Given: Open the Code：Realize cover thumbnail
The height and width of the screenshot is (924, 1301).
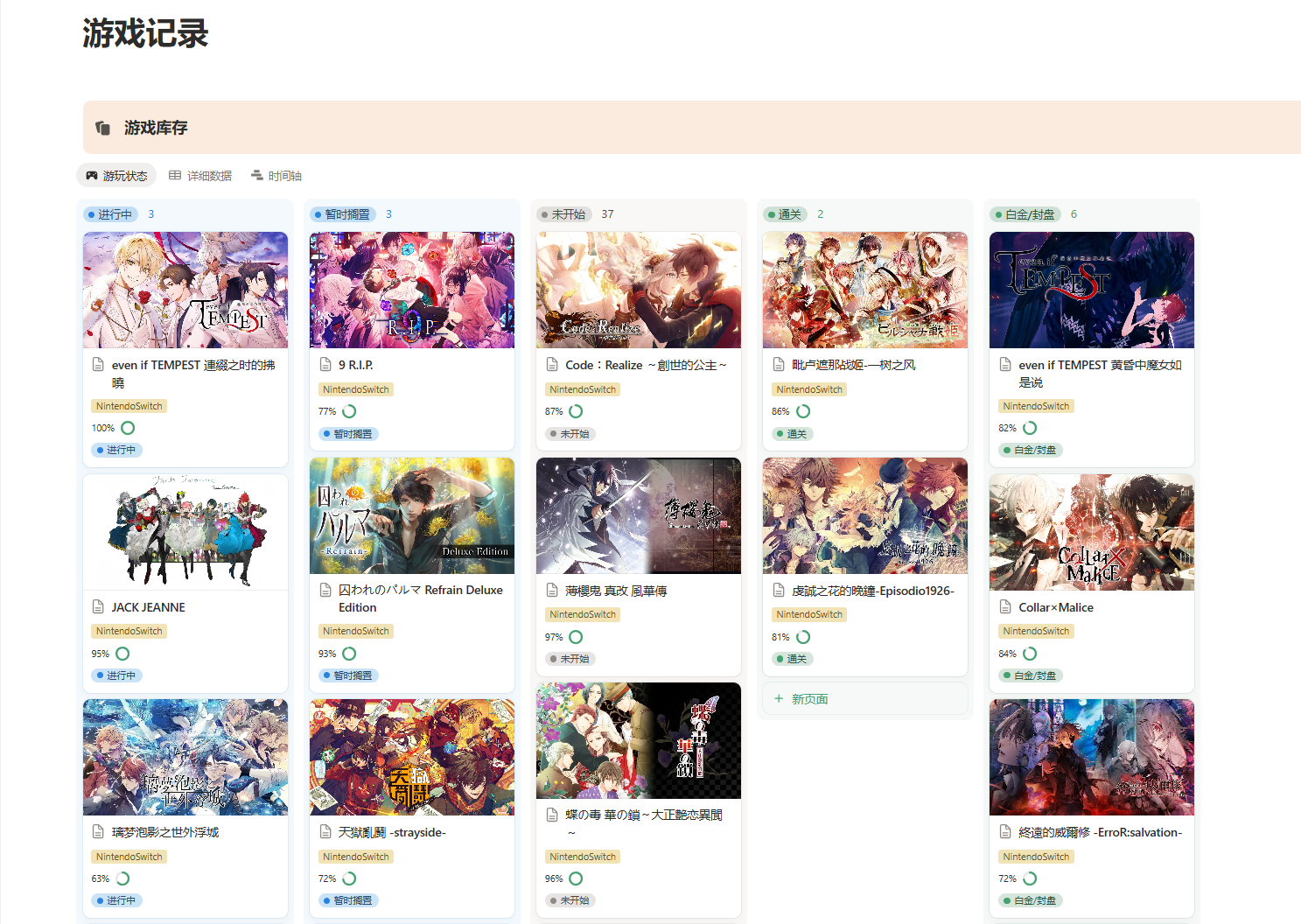Looking at the screenshot, I should (639, 290).
